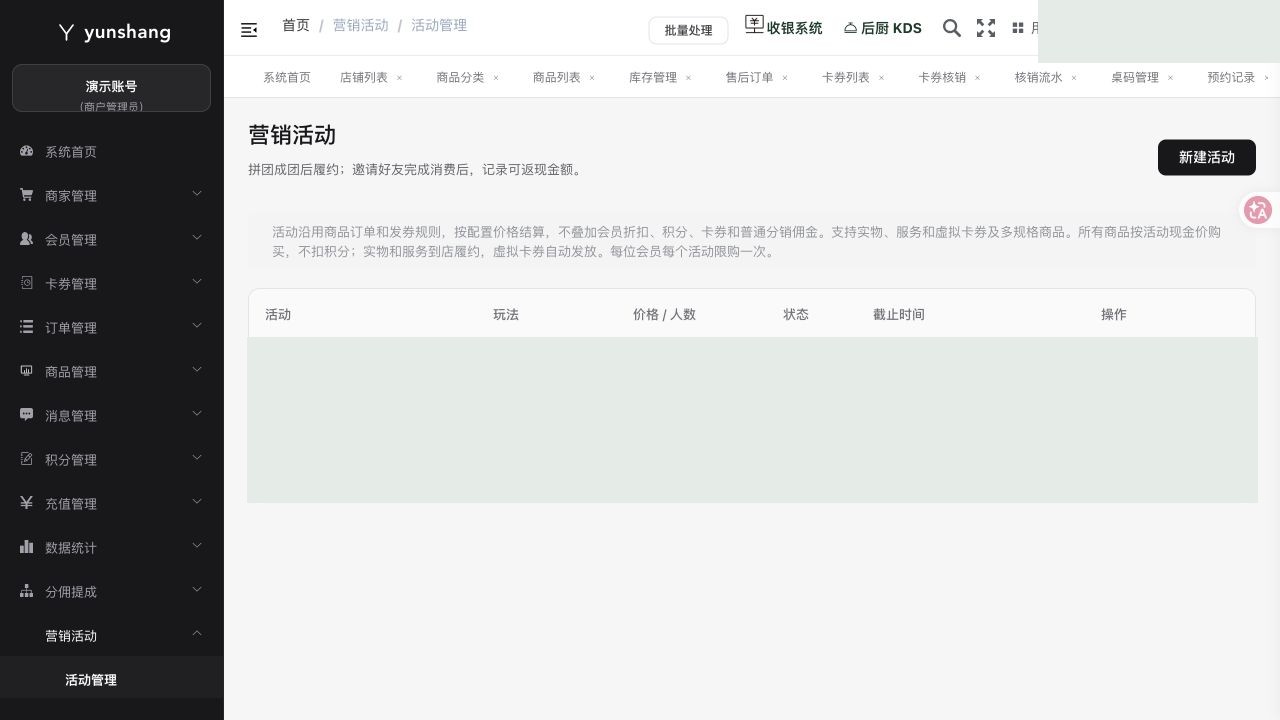The height and width of the screenshot is (720, 1280).
Task: Click the 系统首页 dashboard icon
Action: coord(27,151)
